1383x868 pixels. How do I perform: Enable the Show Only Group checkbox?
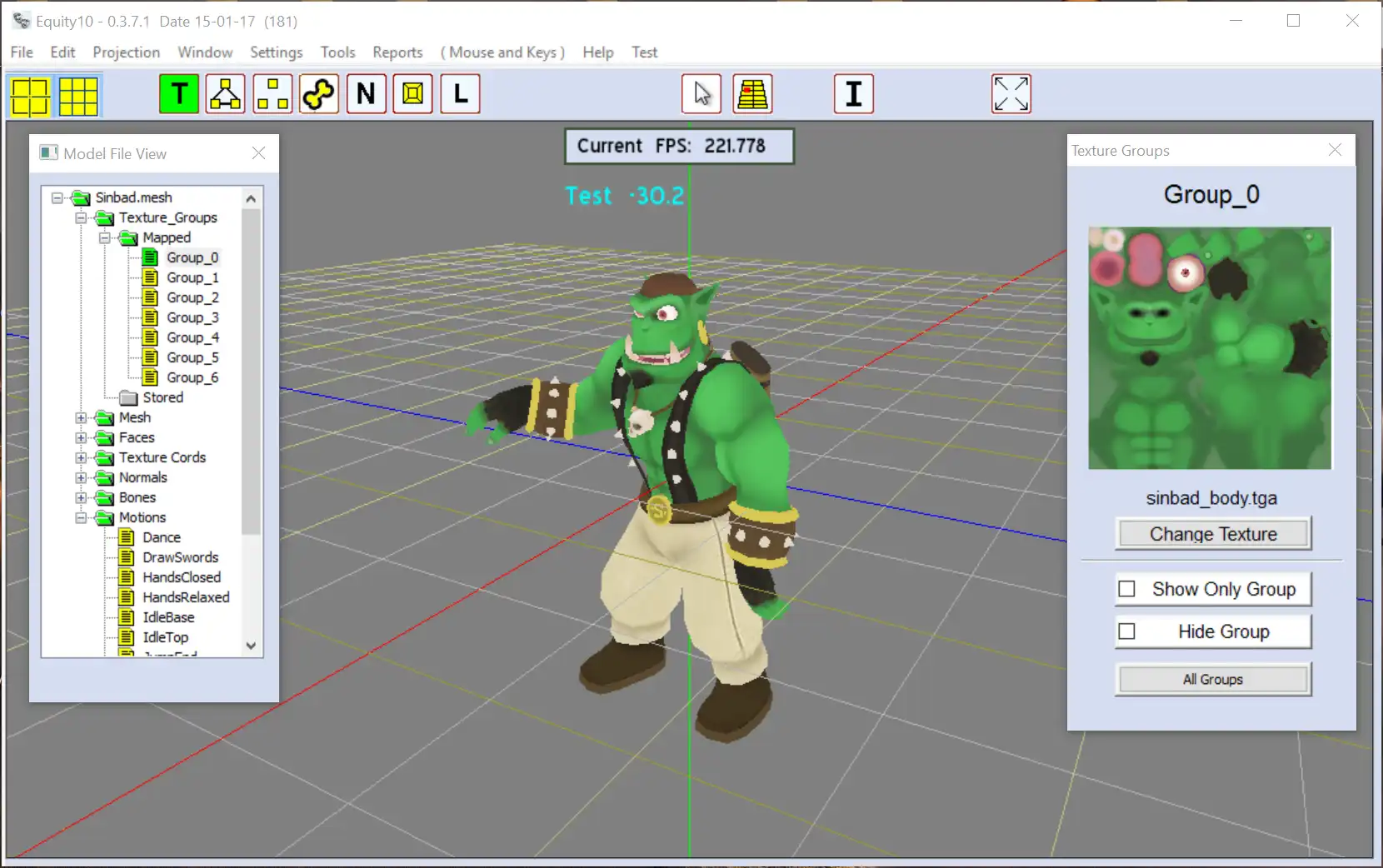1126,589
